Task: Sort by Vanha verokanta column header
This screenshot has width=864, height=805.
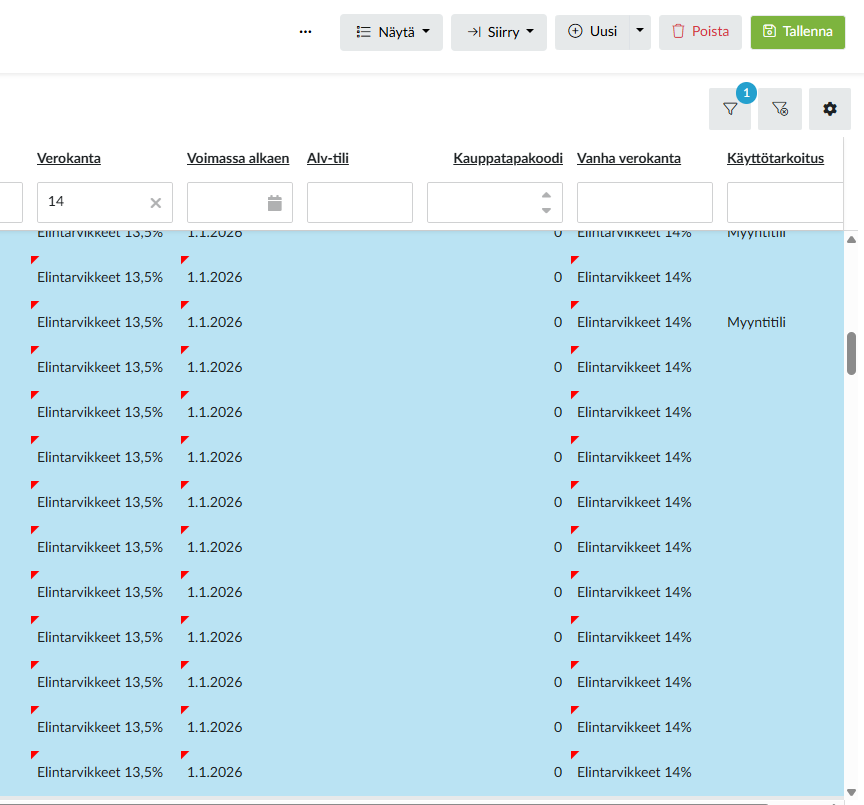Action: [x=628, y=158]
